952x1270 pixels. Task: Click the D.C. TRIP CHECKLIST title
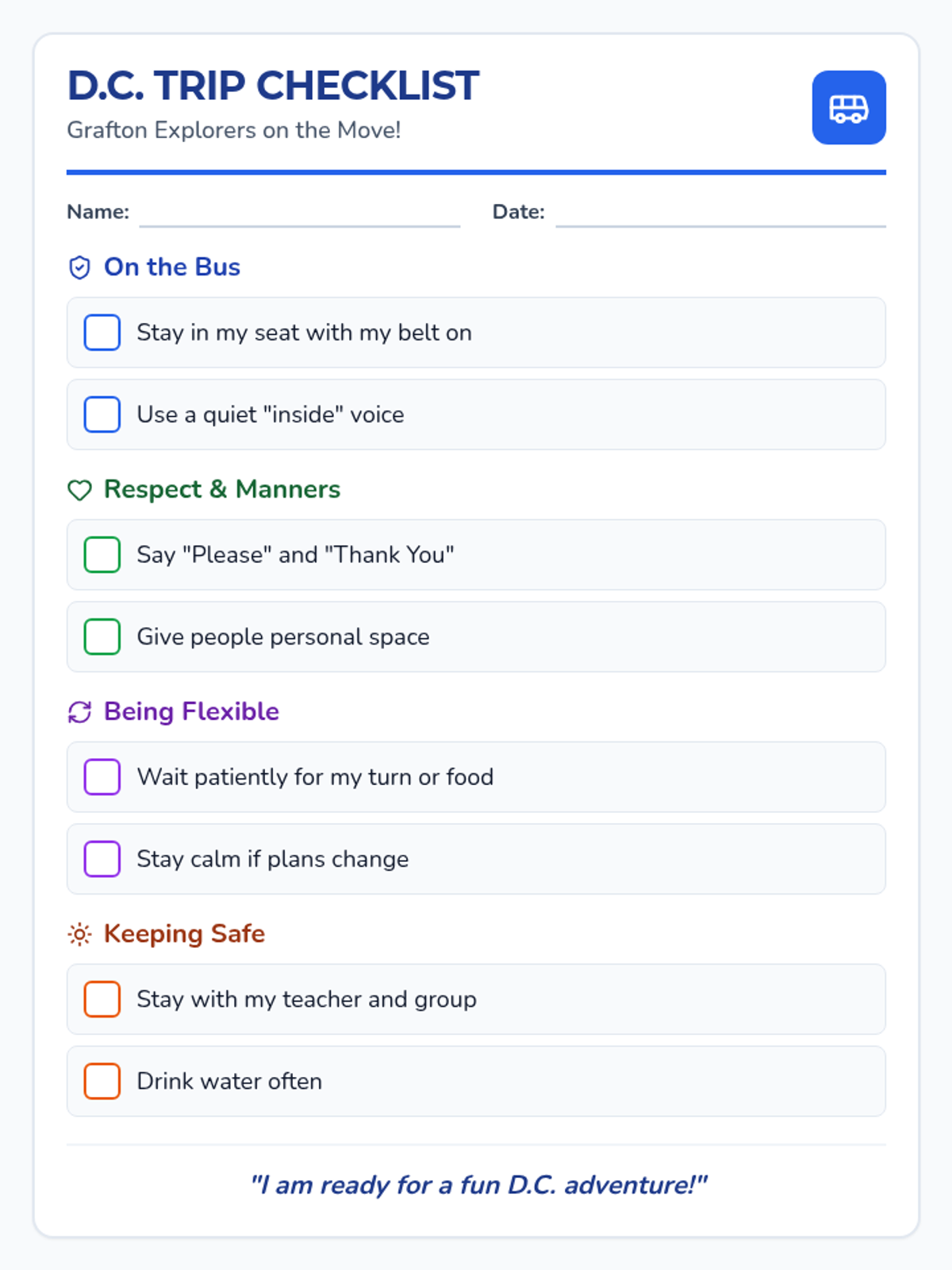tap(273, 86)
